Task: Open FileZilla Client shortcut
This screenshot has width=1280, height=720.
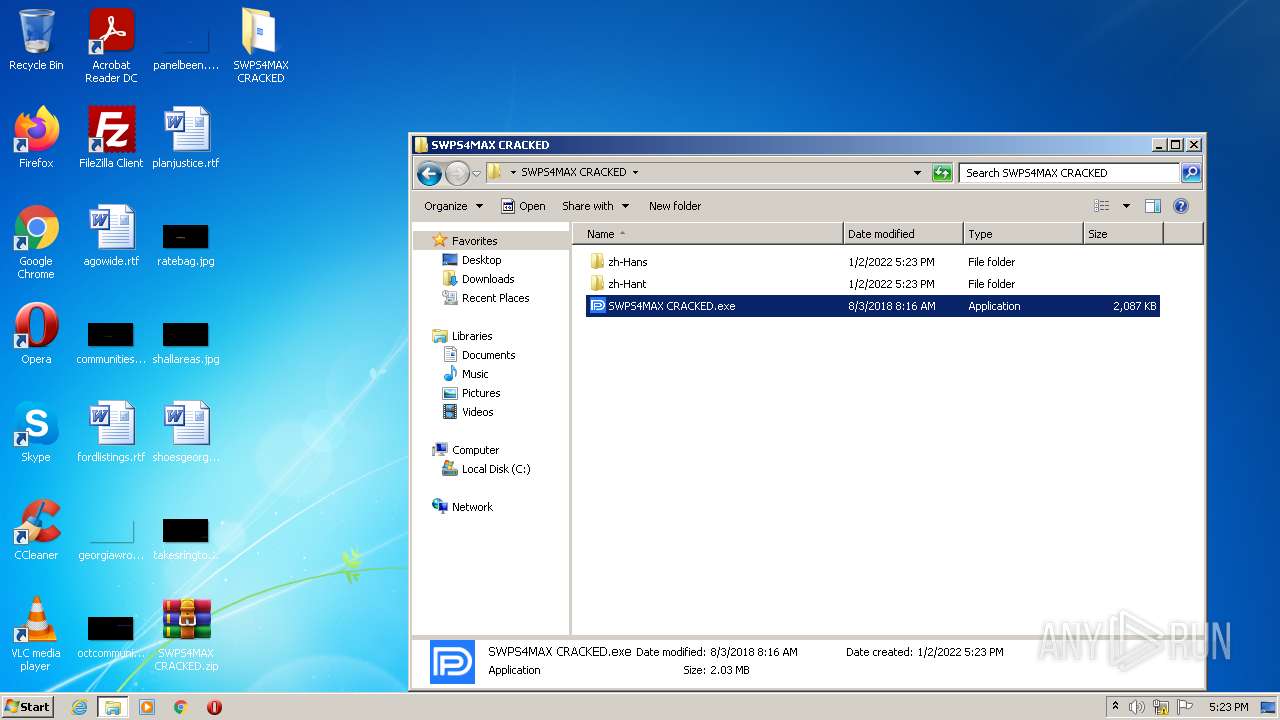Action: [x=111, y=137]
